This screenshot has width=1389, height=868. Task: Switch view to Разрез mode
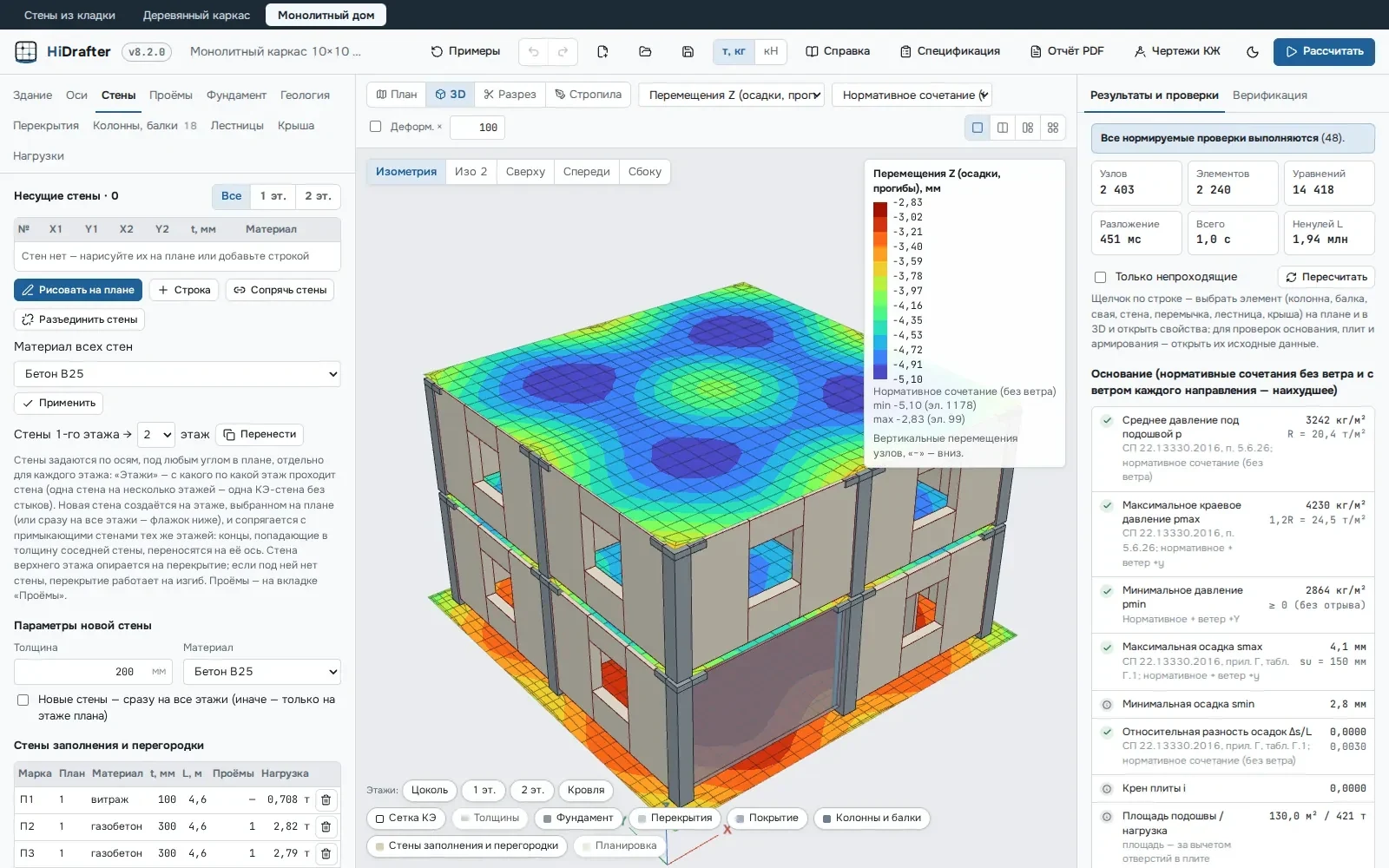[510, 95]
